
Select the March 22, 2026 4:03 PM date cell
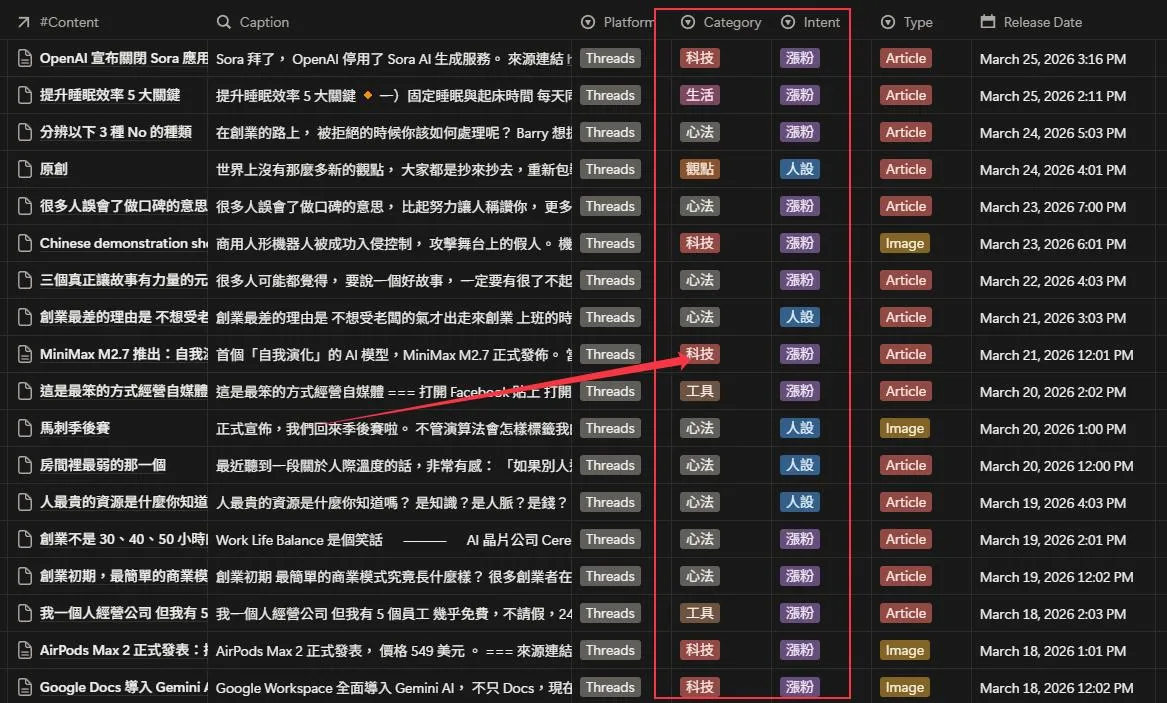point(1052,281)
